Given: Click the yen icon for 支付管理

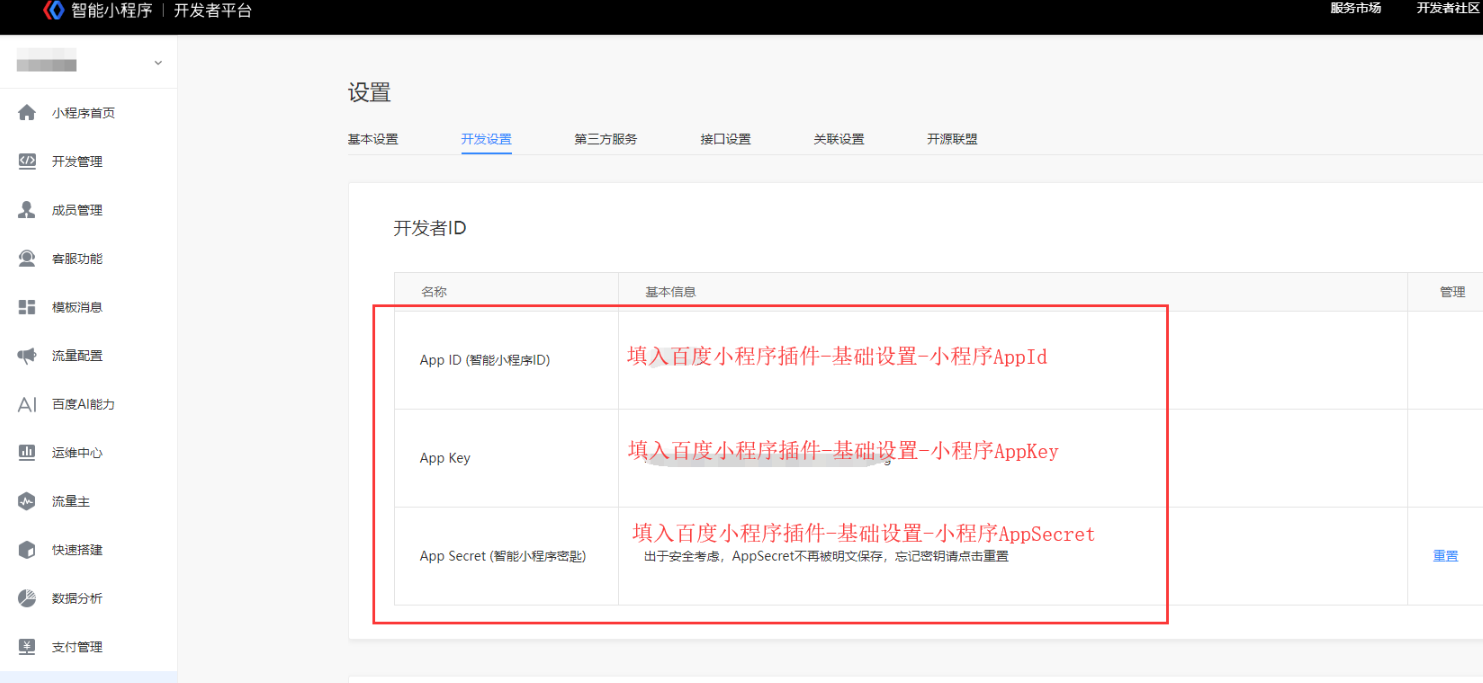Looking at the screenshot, I should 27,647.
